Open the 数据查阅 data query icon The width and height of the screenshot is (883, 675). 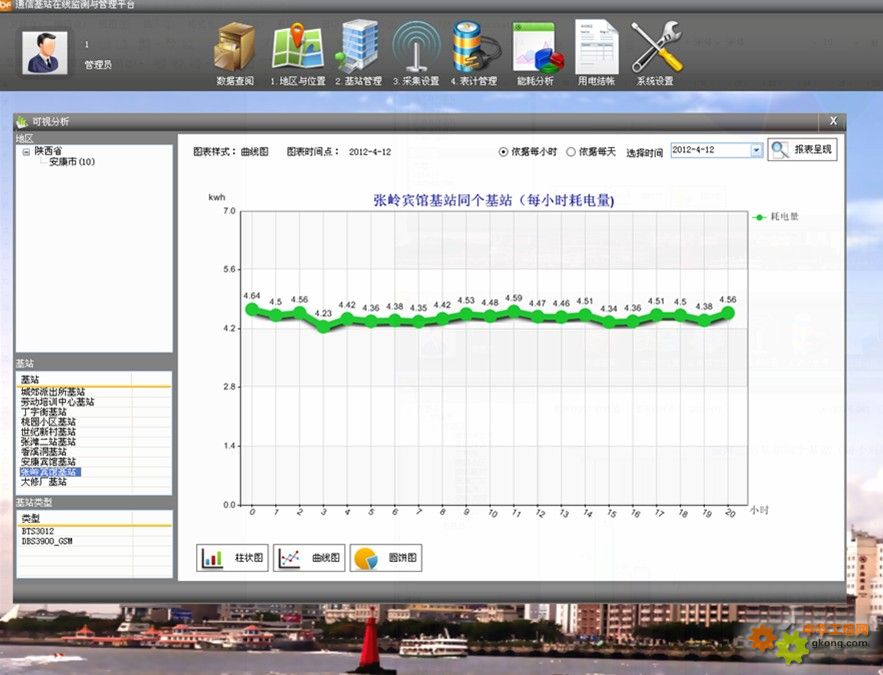pos(235,48)
